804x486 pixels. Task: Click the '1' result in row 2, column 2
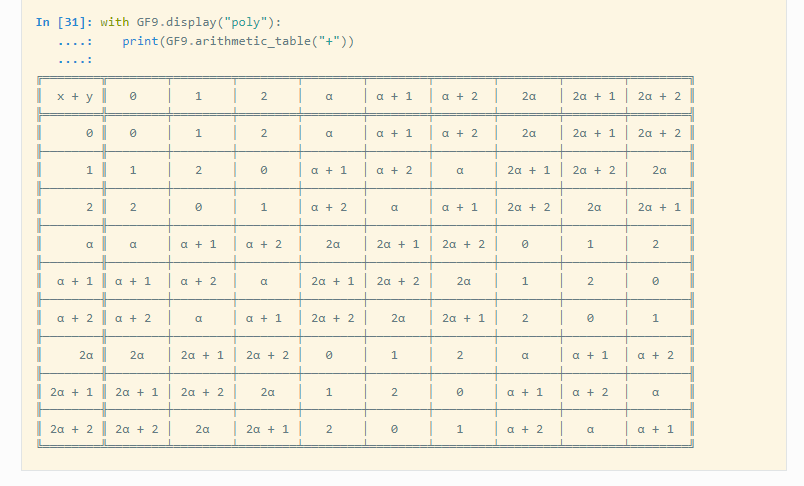pyautogui.click(x=264, y=207)
